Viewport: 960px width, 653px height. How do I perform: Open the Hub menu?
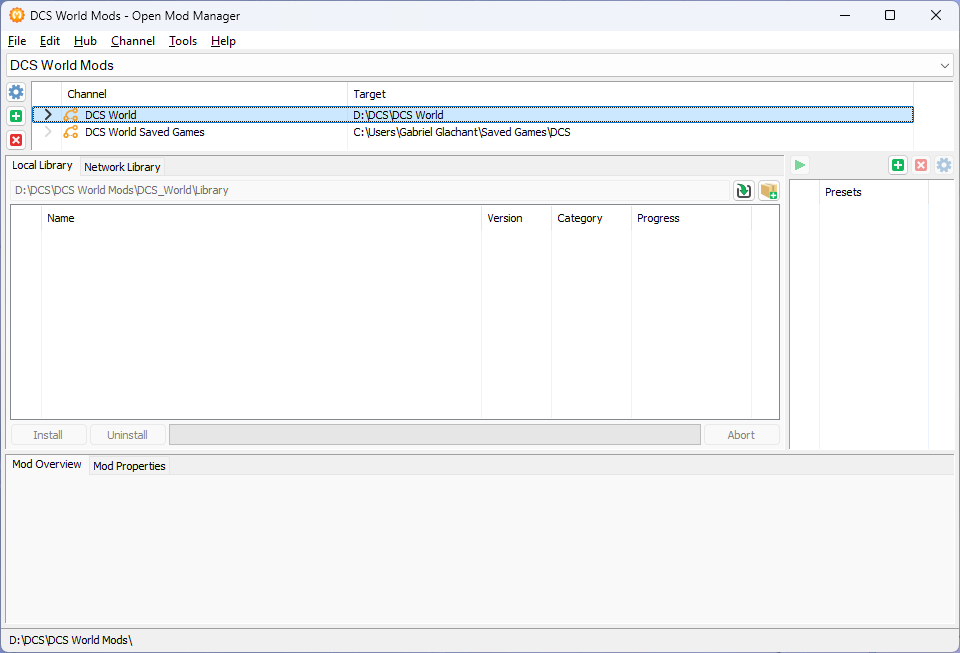point(85,41)
